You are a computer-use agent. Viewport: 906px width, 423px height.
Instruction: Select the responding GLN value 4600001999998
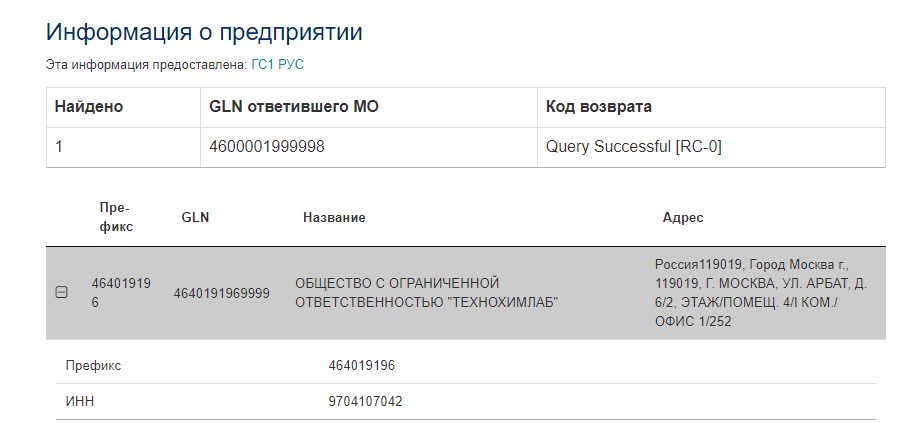click(x=267, y=147)
